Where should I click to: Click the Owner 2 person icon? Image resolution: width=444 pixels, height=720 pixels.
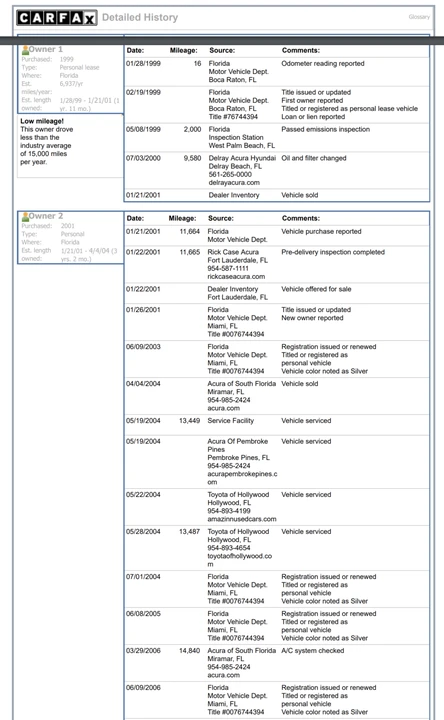point(25,216)
